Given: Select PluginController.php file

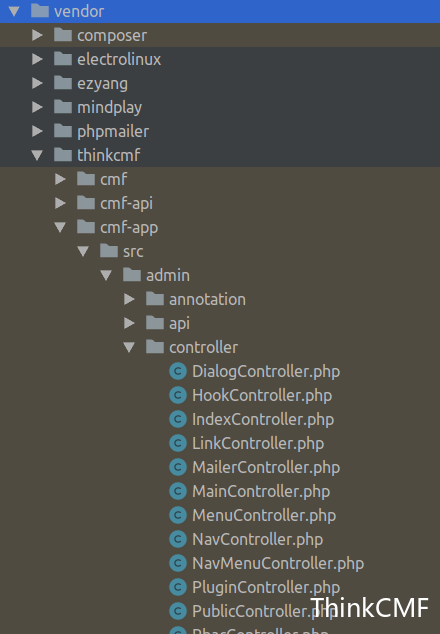Looking at the screenshot, I should pyautogui.click(x=266, y=588).
